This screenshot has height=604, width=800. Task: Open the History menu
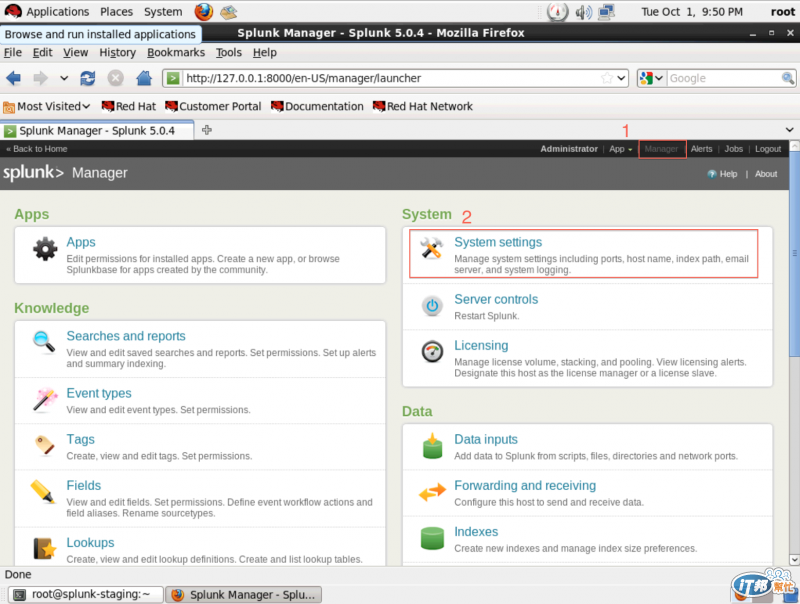[x=117, y=53]
